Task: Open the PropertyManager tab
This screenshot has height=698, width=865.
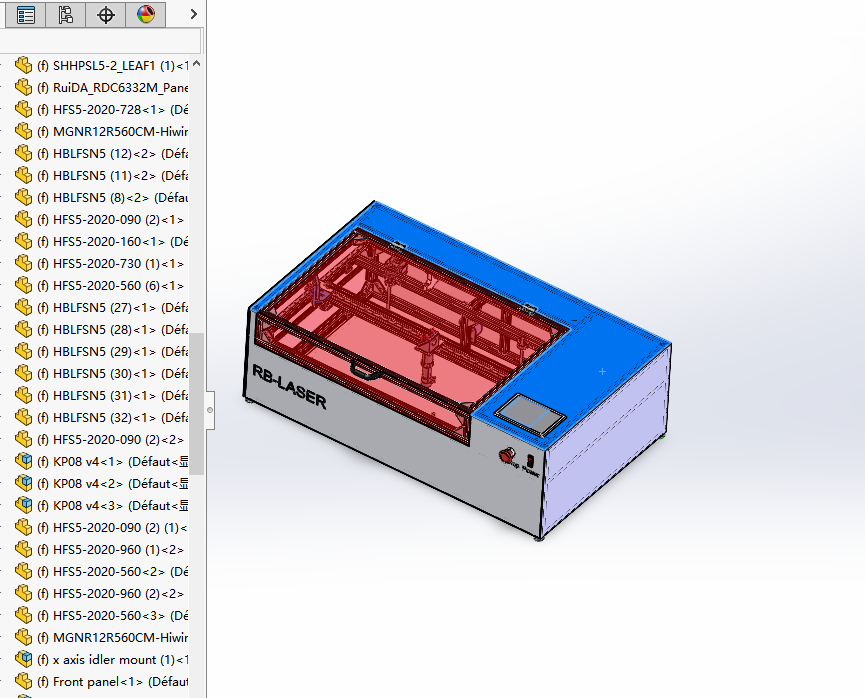Action: [25, 14]
